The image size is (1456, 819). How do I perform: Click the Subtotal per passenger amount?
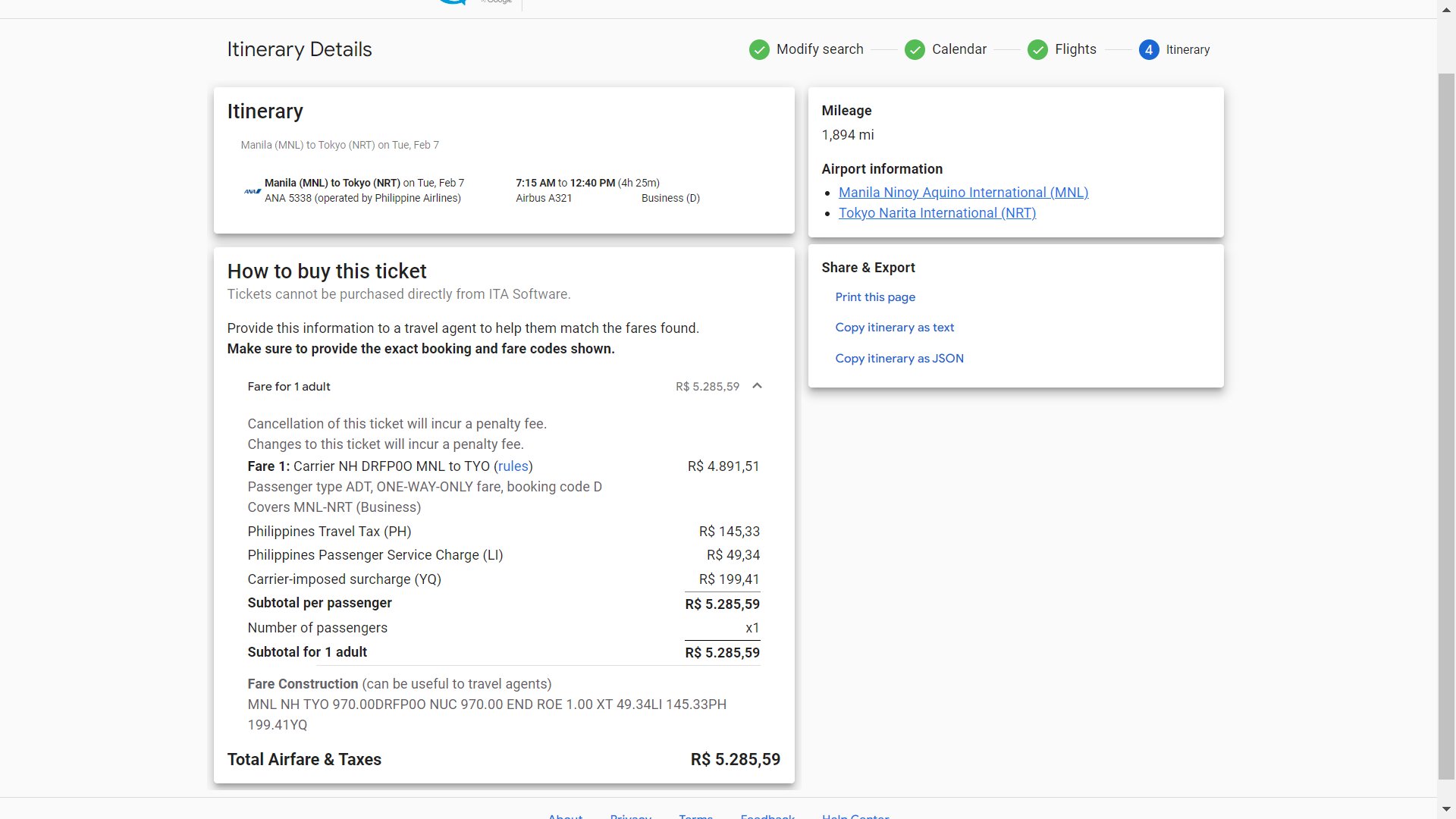coord(722,604)
